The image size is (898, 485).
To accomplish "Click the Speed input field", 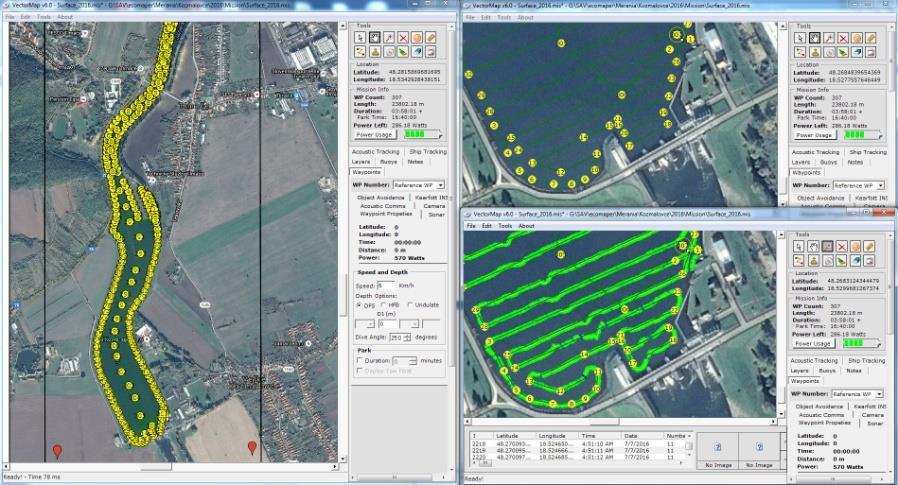I will 385,285.
